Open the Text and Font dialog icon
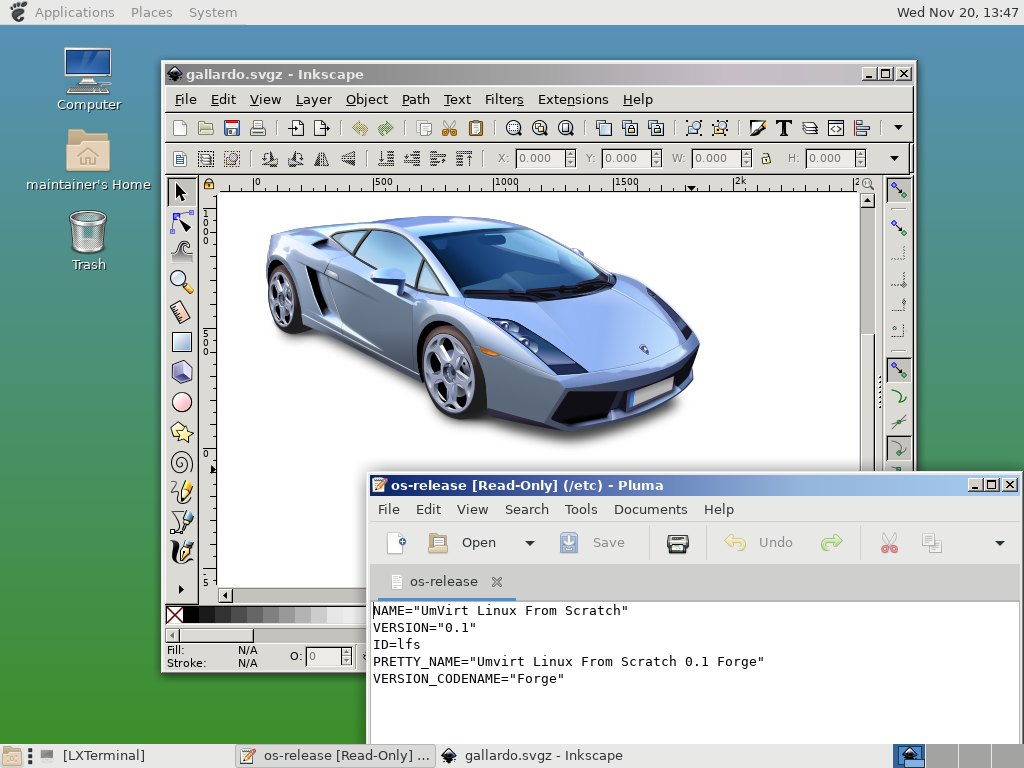Screen dimensions: 1024x768 (x=784, y=128)
